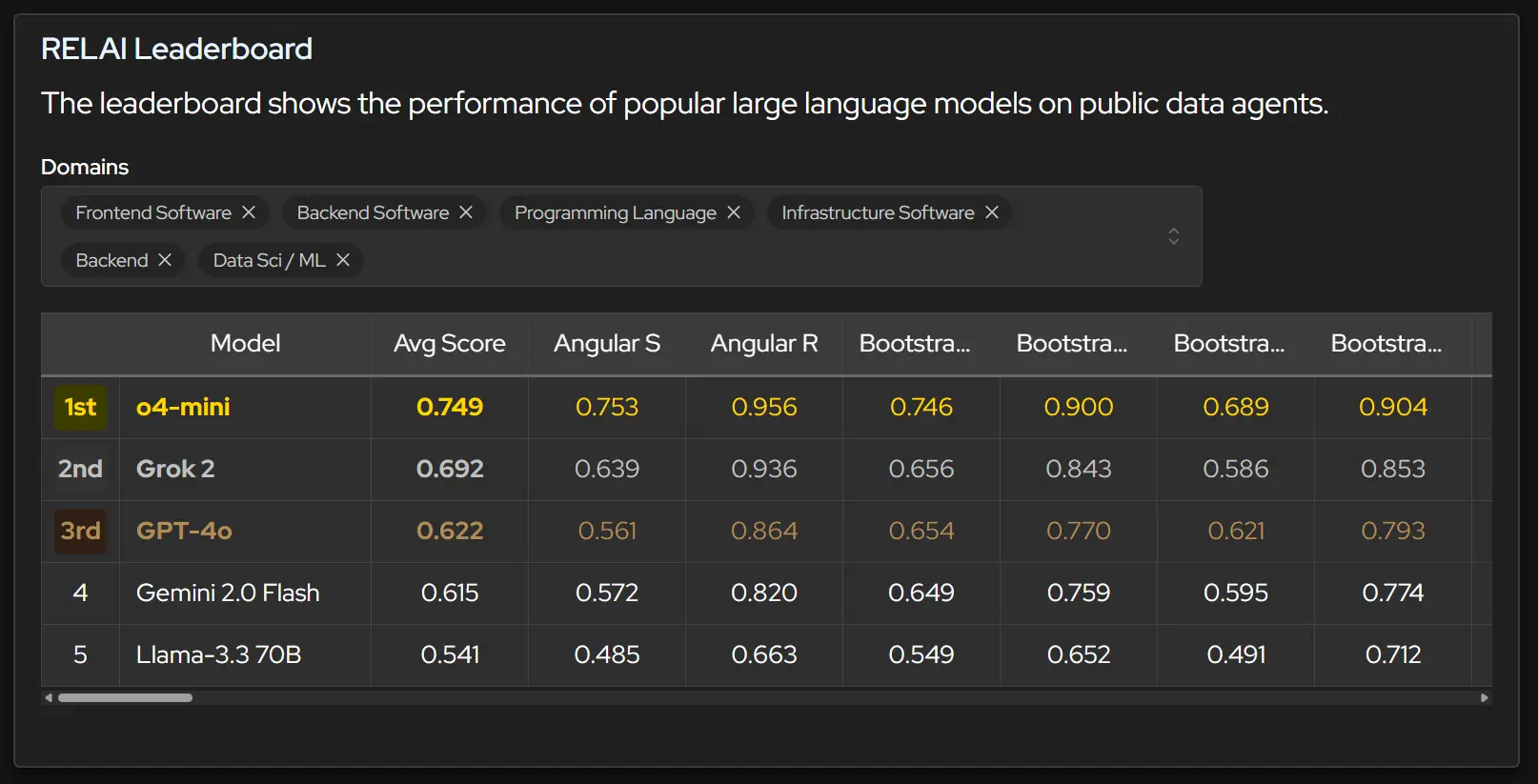Click the 3rd rank badge
Viewport: 1538px width, 784px height.
[x=80, y=531]
